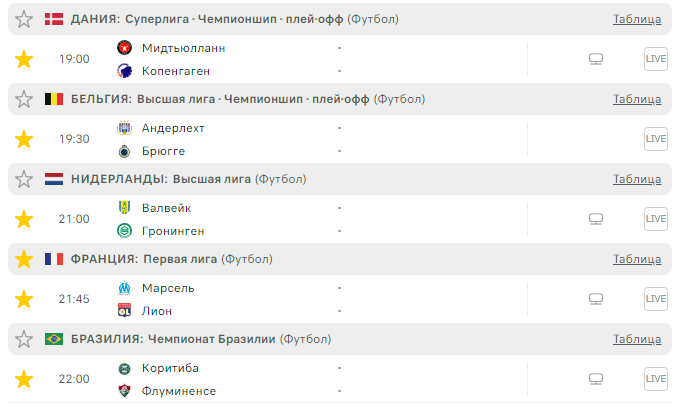
Task: Open TV broadcast info for Waalwijk vs Groningen
Action: 596,219
